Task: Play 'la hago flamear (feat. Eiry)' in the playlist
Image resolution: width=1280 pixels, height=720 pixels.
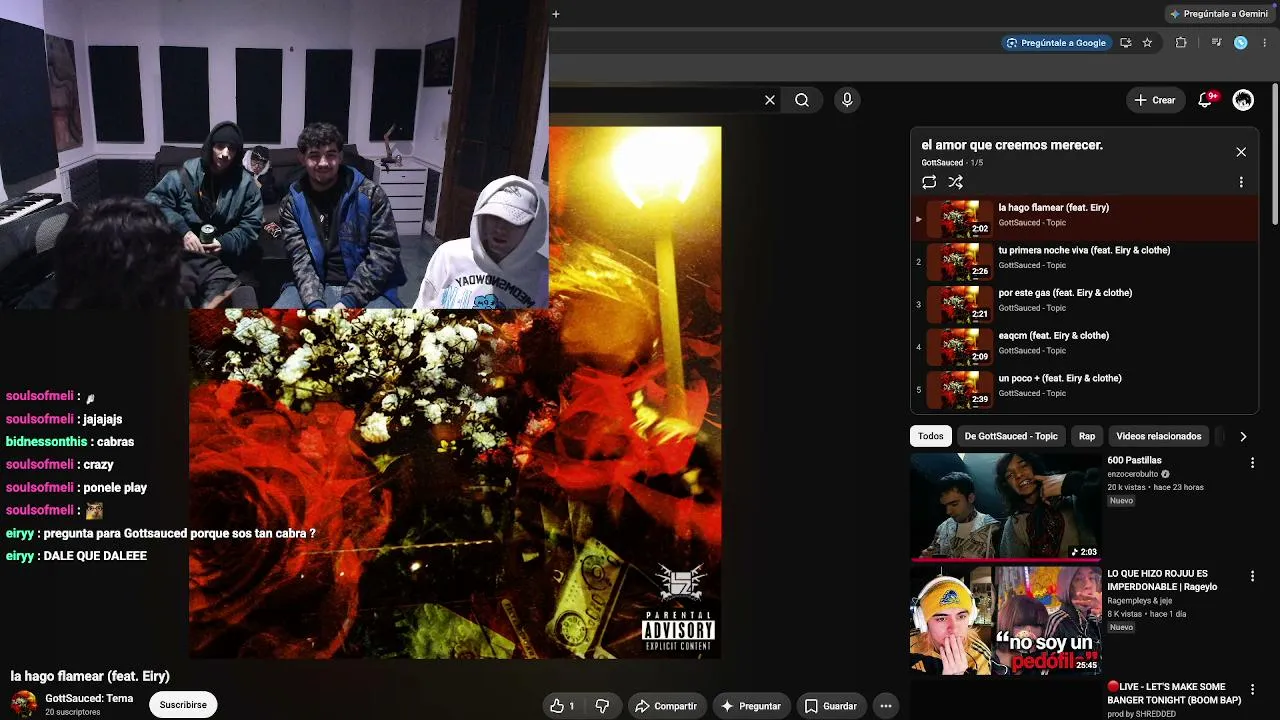Action: click(x=1085, y=219)
